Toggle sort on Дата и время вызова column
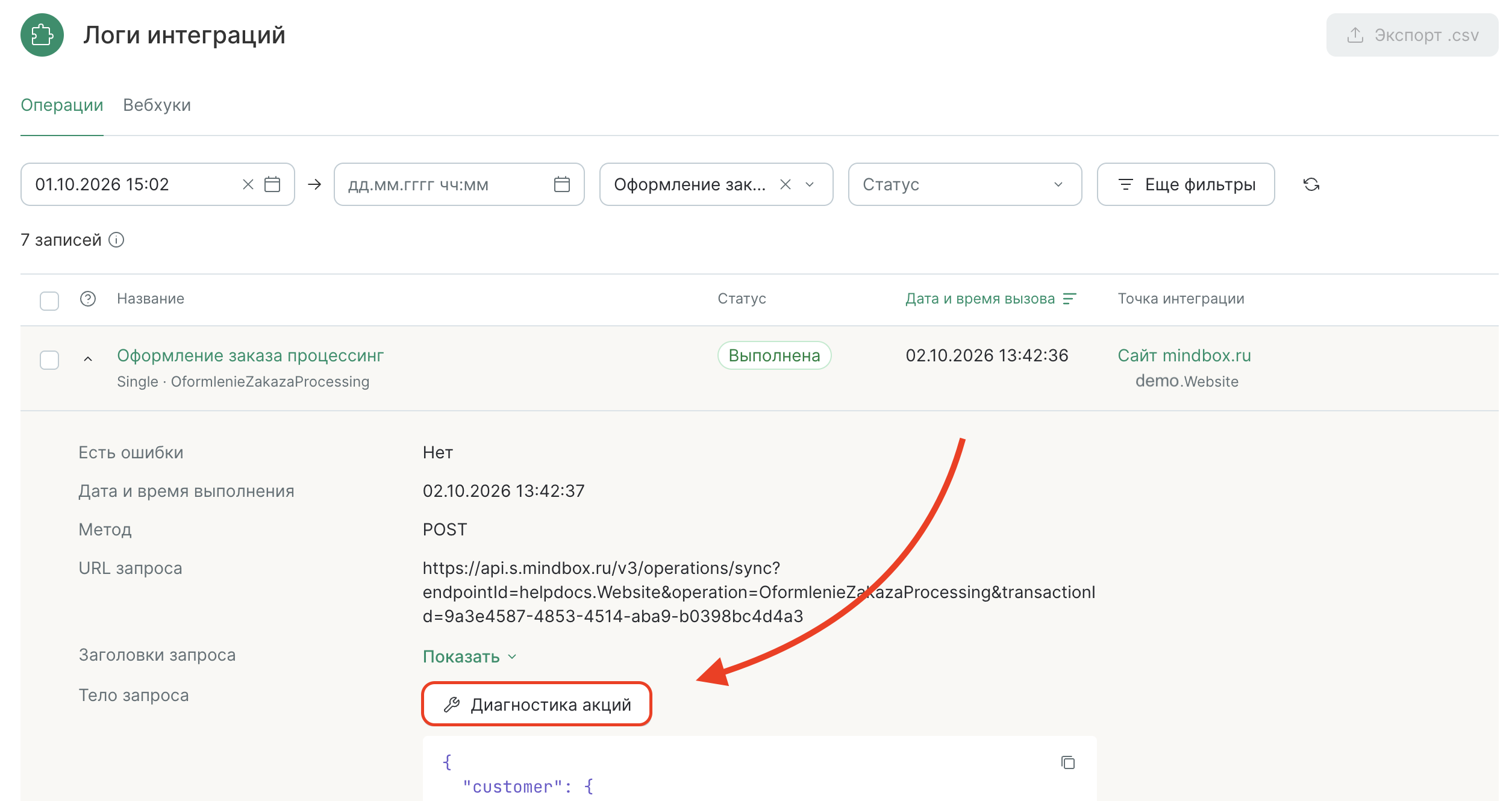 coord(991,299)
